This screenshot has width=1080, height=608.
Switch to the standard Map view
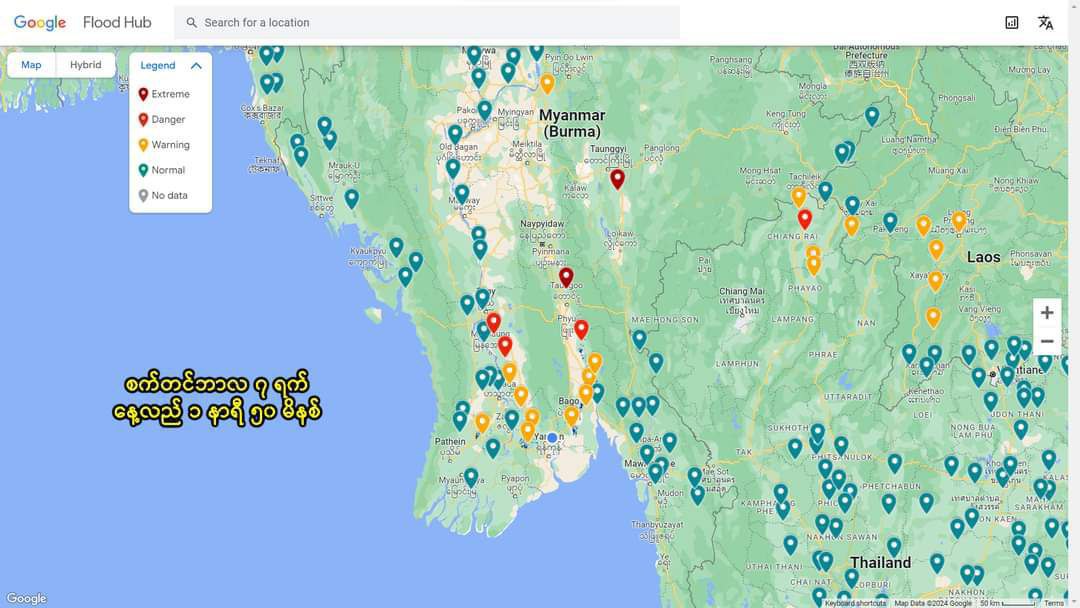tap(32, 65)
